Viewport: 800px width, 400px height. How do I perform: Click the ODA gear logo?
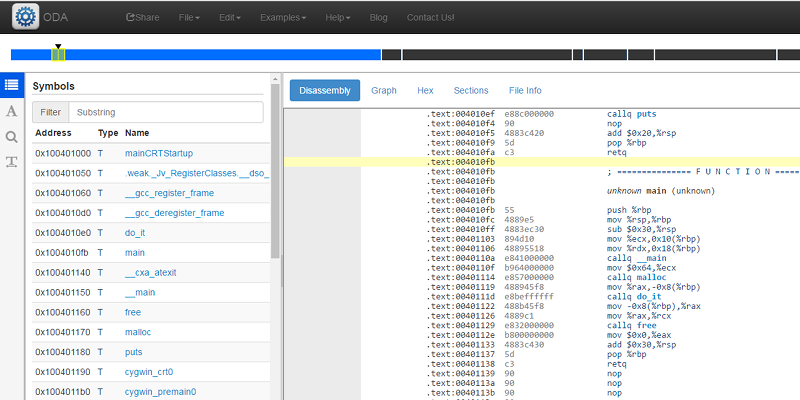(26, 17)
